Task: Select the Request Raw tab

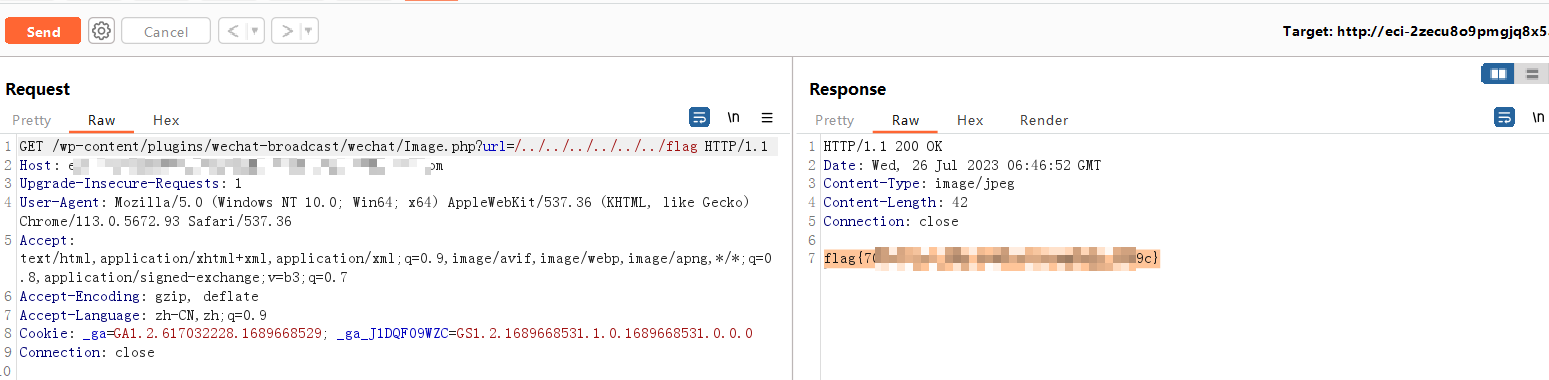Action: (x=101, y=120)
